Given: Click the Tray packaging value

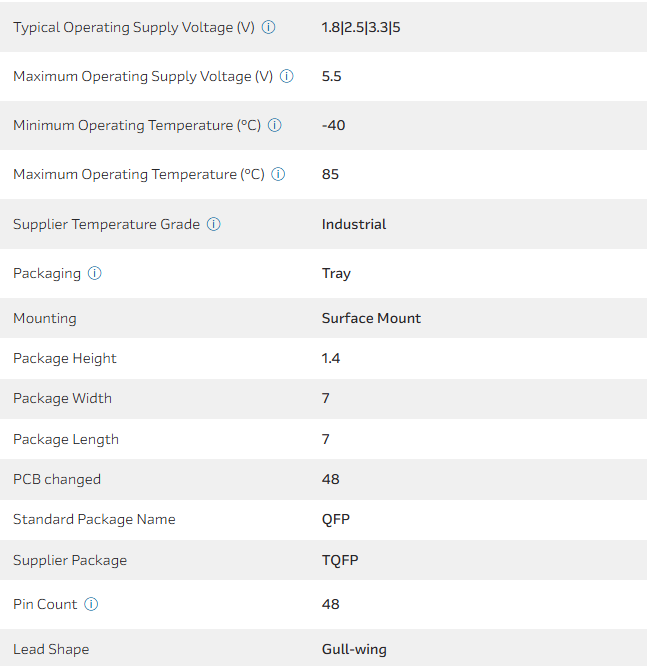Looking at the screenshot, I should 336,273.
